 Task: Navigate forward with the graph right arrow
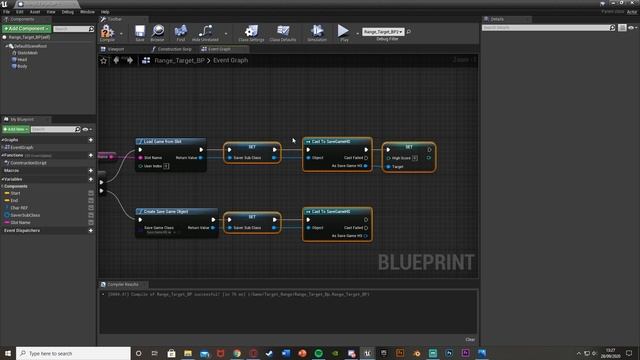click(x=130, y=60)
